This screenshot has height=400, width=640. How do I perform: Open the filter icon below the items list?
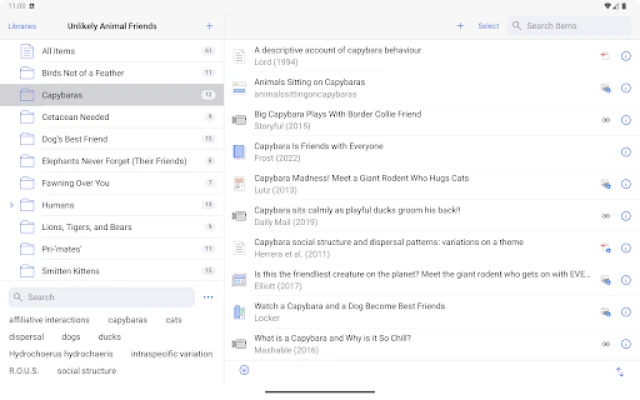(x=244, y=370)
